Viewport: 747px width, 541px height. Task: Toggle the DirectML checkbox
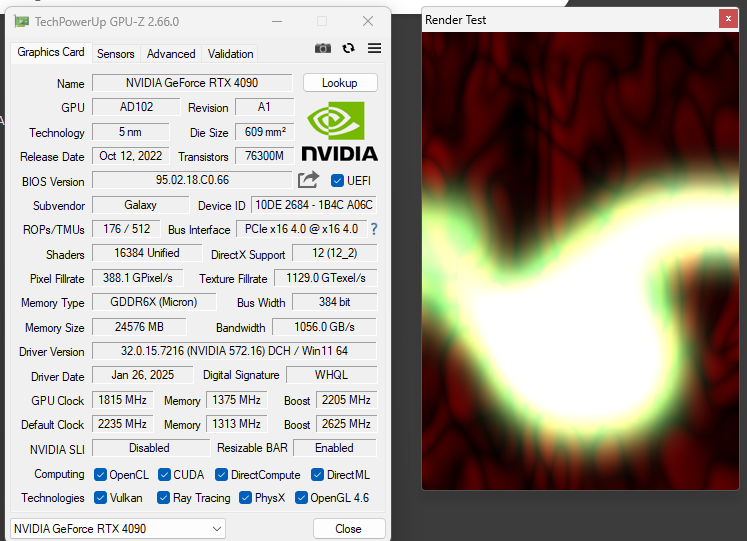pos(317,474)
